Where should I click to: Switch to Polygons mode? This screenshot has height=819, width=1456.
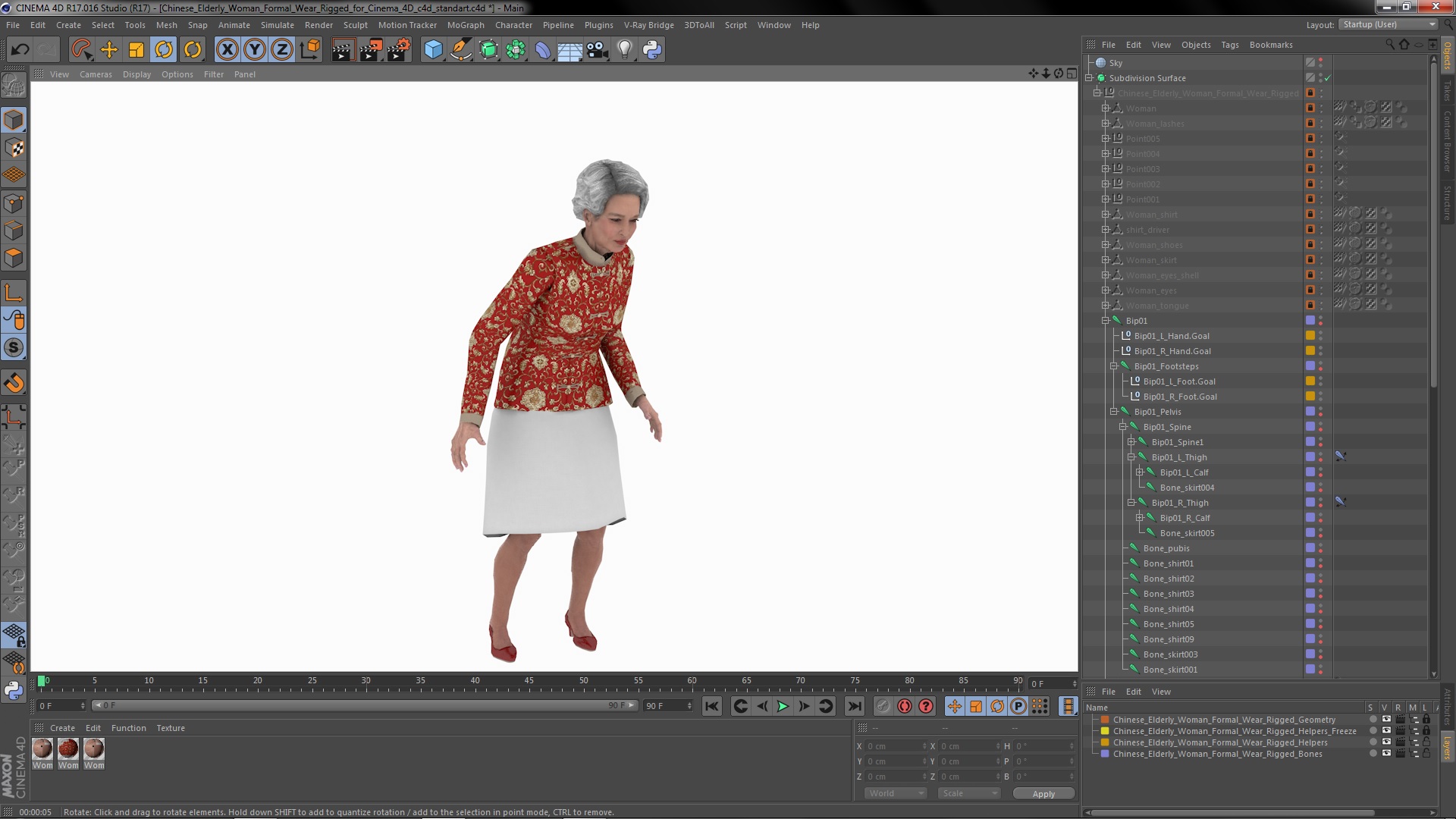coord(14,259)
